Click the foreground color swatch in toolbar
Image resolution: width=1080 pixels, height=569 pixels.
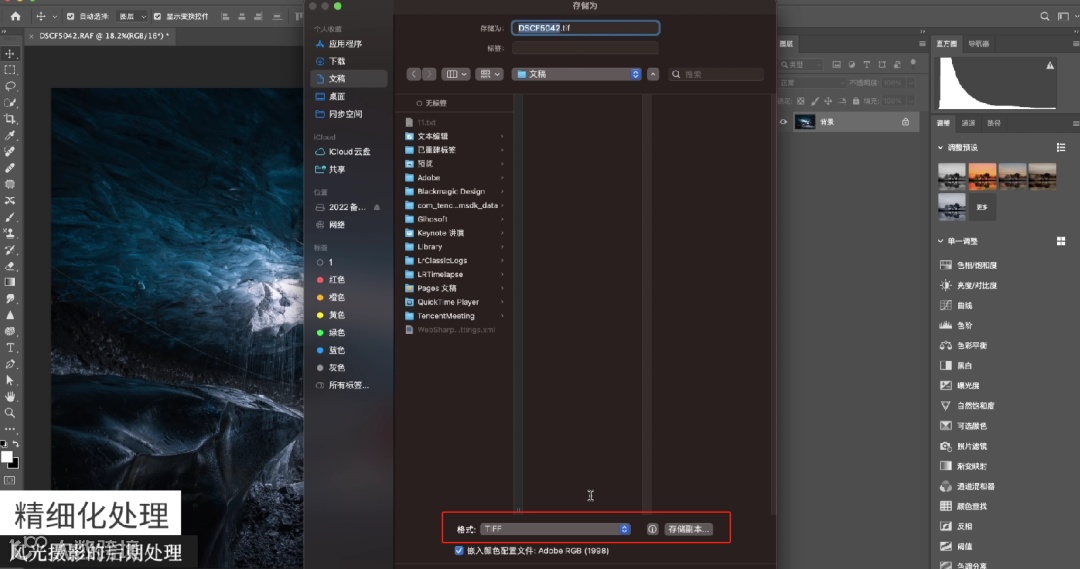tap(6, 457)
